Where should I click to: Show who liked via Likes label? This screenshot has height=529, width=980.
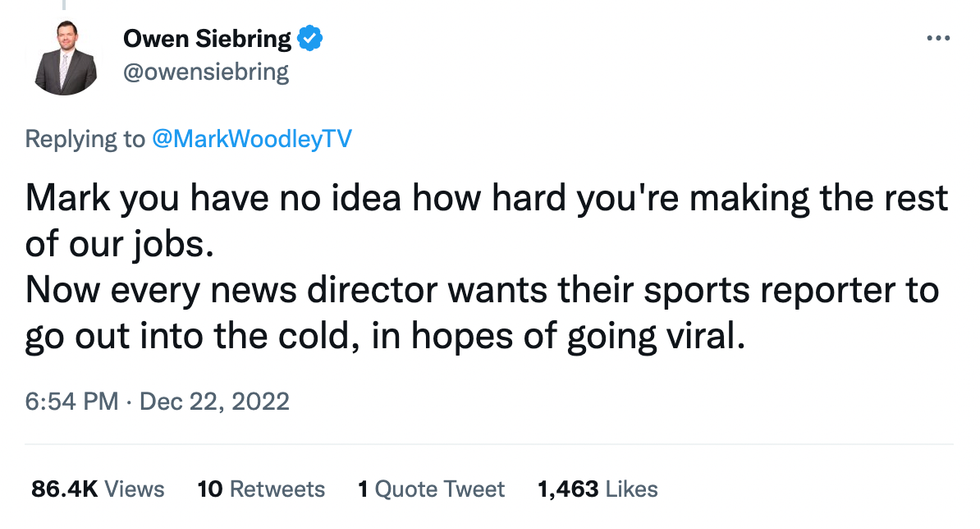coord(630,489)
